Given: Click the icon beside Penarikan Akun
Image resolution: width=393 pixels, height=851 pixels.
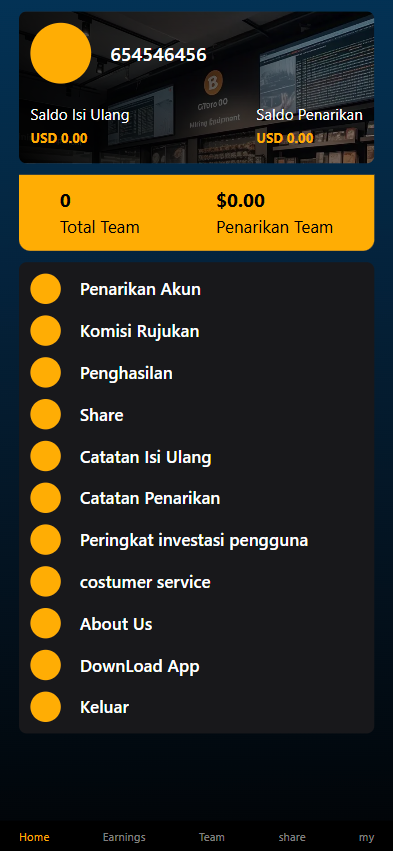Looking at the screenshot, I should [x=46, y=289].
